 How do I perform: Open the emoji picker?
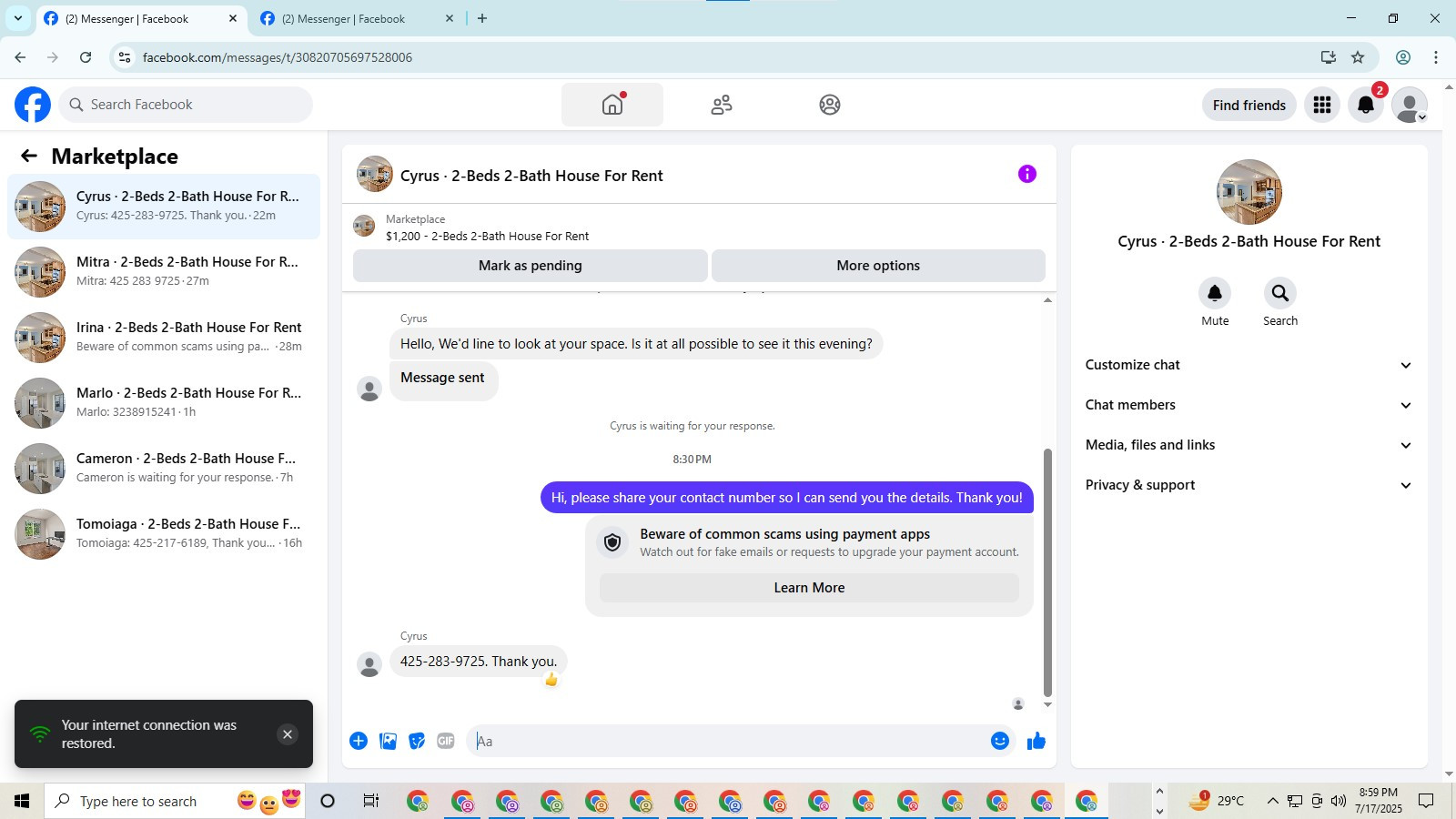pyautogui.click(x=1000, y=741)
